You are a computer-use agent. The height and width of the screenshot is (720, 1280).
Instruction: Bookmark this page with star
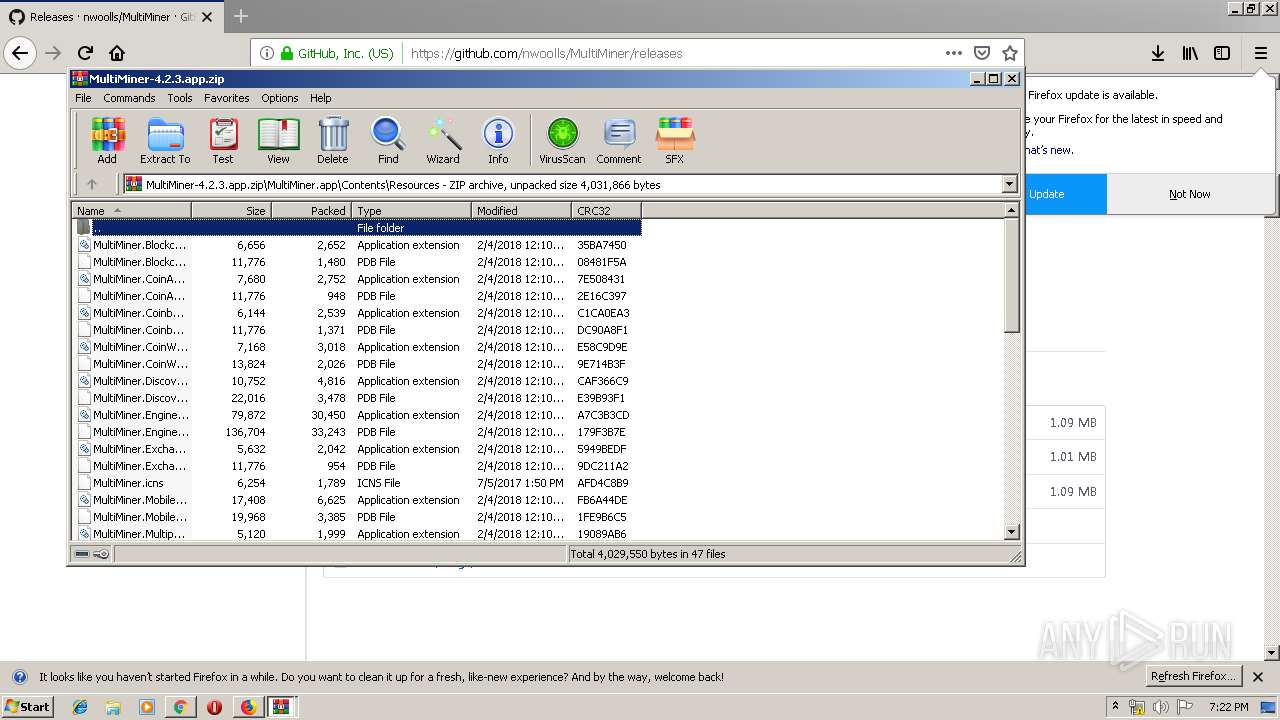pyautogui.click(x=1010, y=53)
